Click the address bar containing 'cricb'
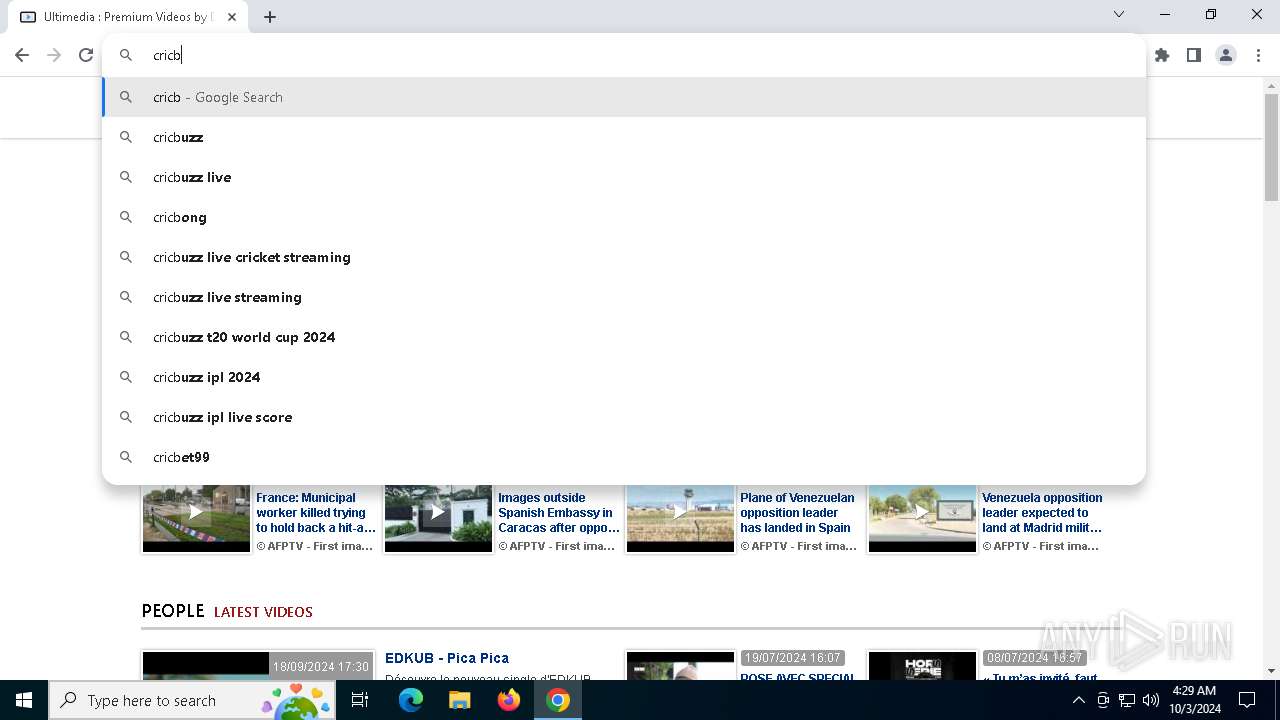 pyautogui.click(x=624, y=55)
